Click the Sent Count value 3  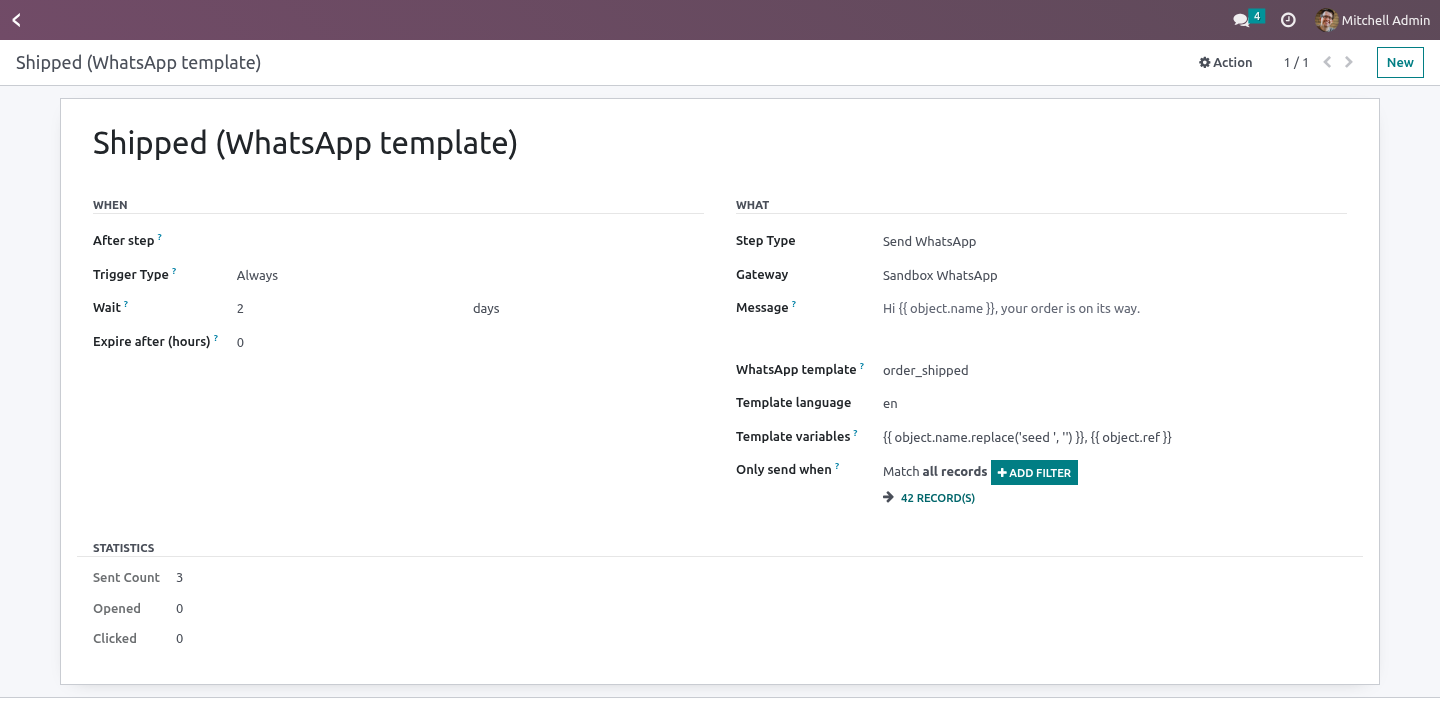[x=179, y=577]
